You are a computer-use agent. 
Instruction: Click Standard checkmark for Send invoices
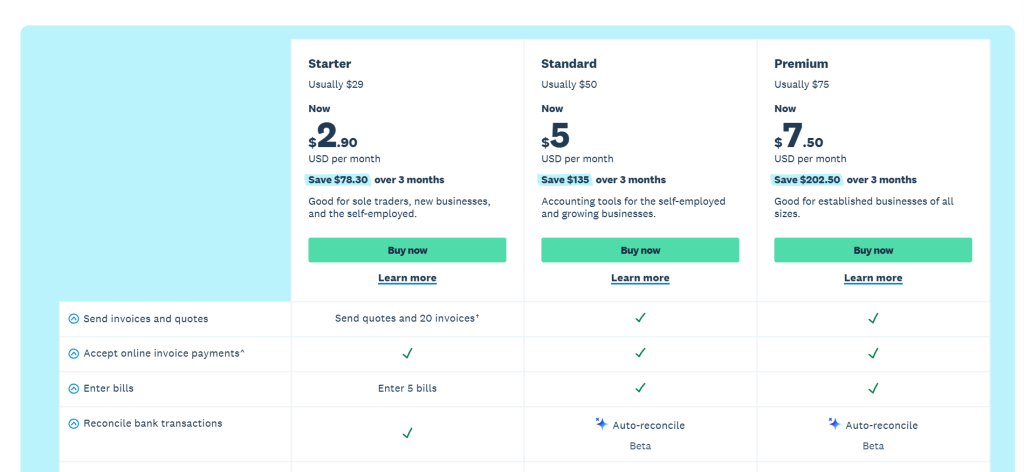pyautogui.click(x=640, y=318)
